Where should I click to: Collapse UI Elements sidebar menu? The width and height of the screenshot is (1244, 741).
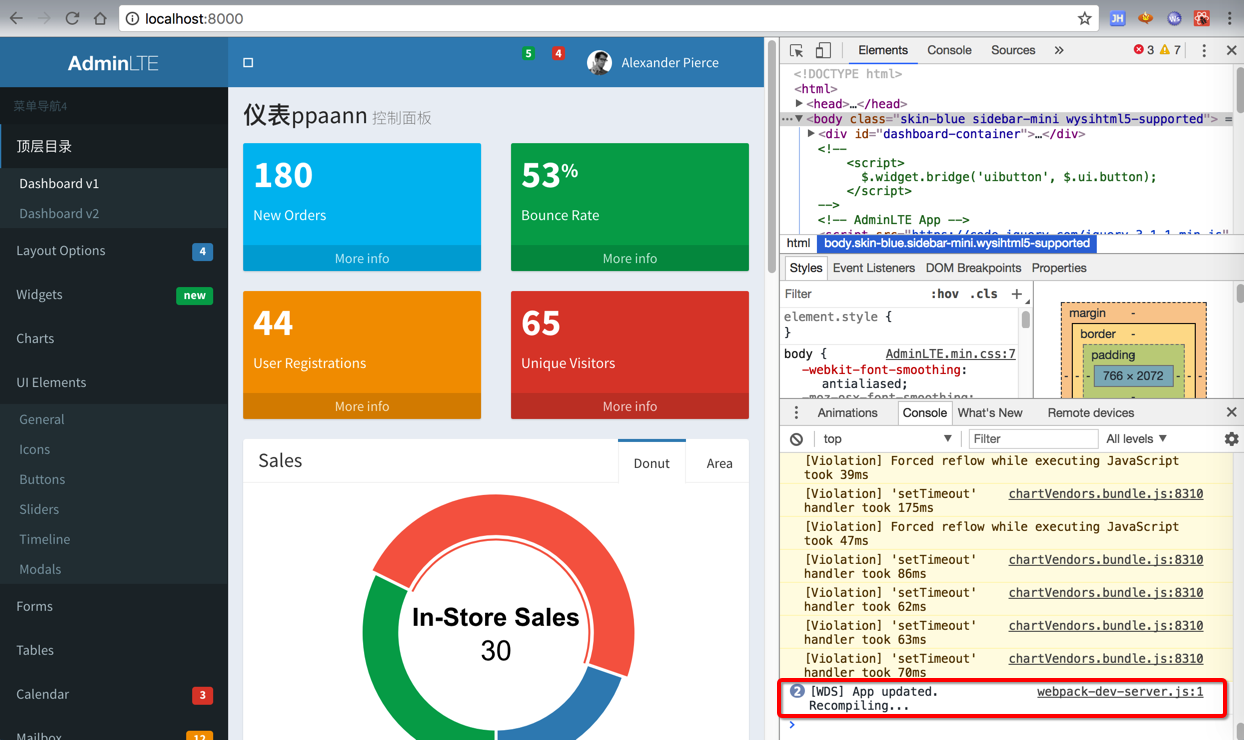(114, 383)
